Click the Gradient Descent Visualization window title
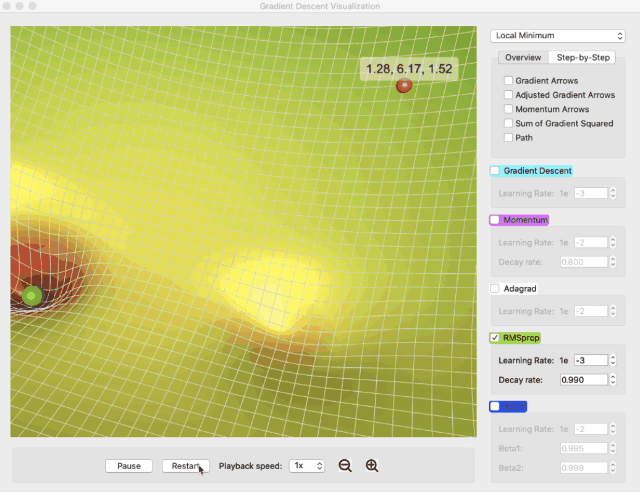 (320, 6)
